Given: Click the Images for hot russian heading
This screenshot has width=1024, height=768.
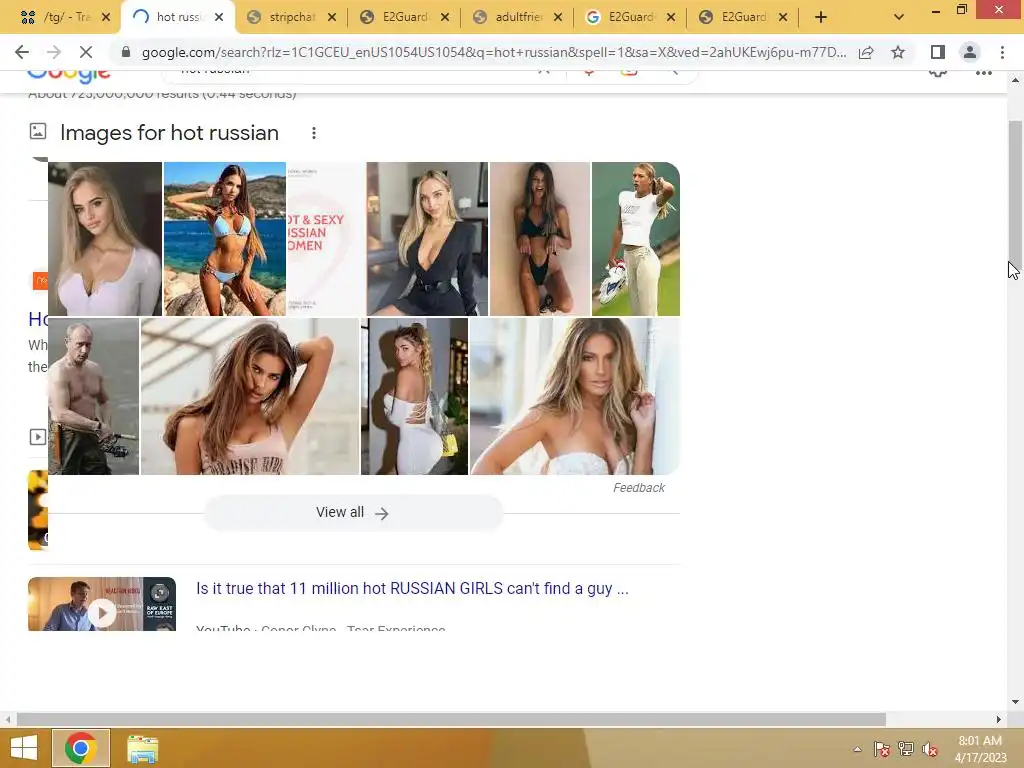Looking at the screenshot, I should 169,133.
